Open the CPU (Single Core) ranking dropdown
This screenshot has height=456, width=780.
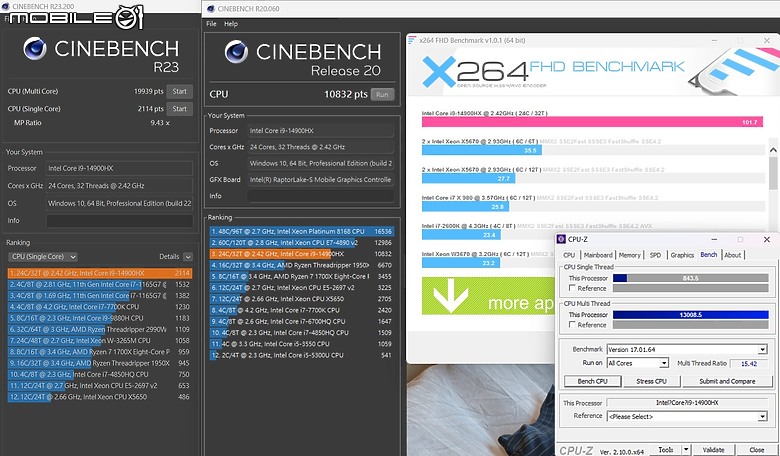point(42,257)
